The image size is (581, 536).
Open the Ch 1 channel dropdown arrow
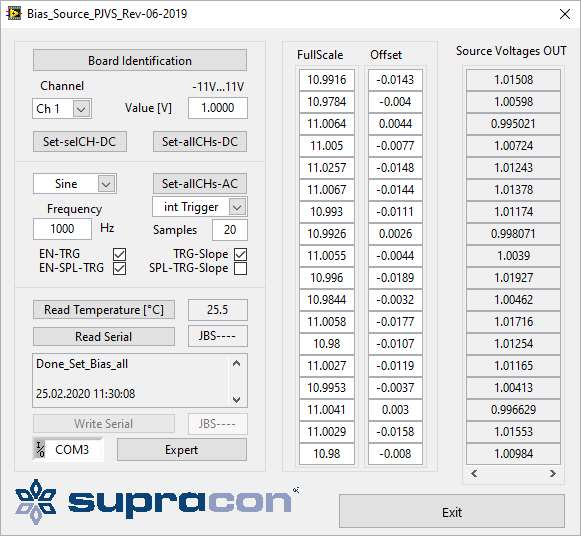point(81,109)
